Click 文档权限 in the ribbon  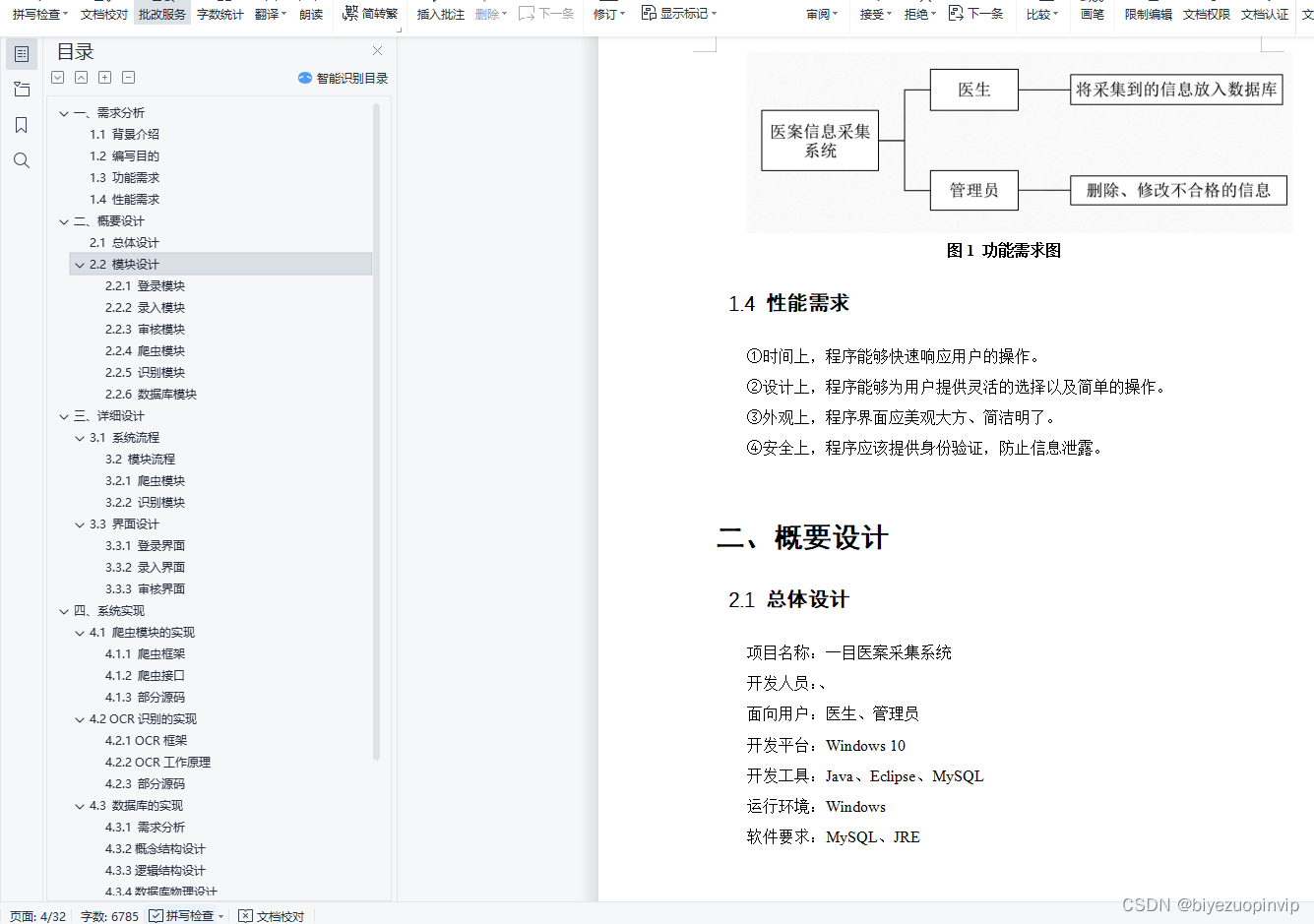(x=1207, y=14)
